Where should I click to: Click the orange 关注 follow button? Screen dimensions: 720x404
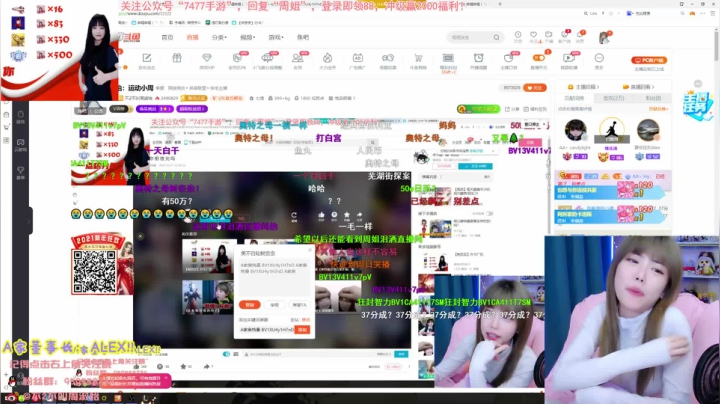[x=534, y=88]
